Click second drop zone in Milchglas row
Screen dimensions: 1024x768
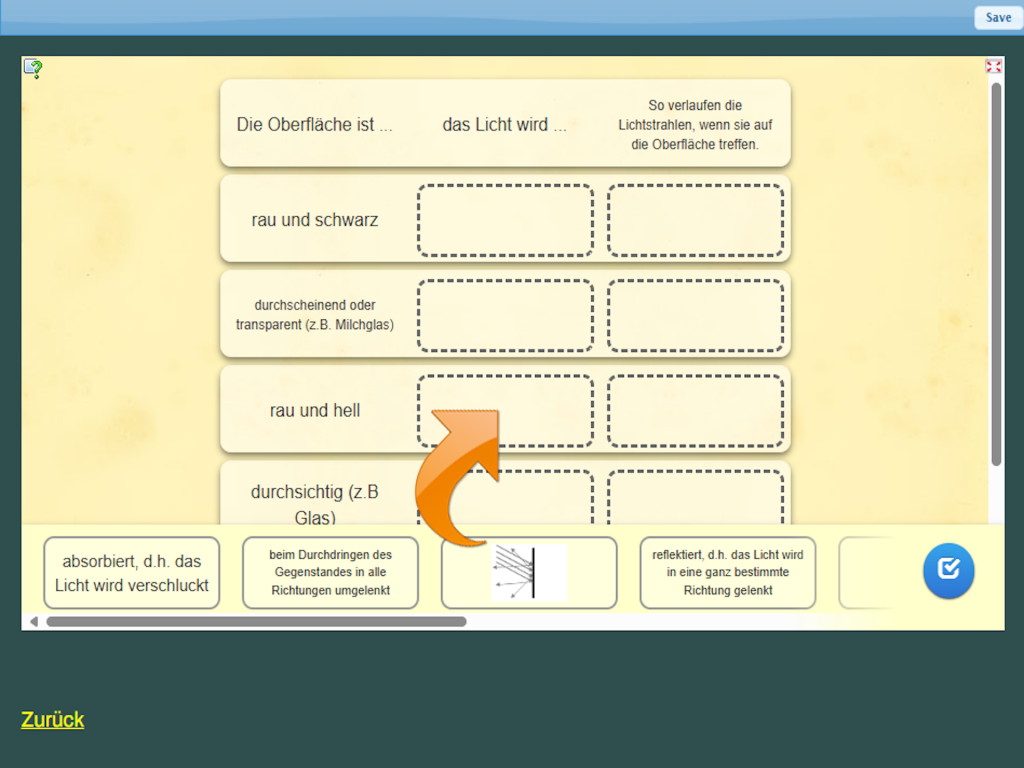tap(695, 315)
